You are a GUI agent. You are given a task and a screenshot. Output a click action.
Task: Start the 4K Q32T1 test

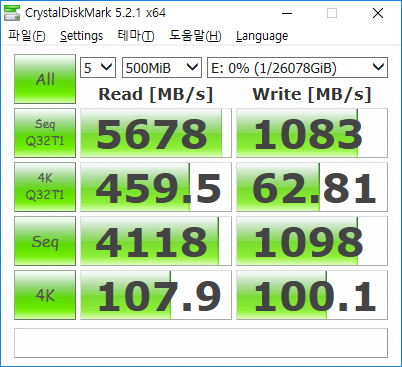pos(45,187)
